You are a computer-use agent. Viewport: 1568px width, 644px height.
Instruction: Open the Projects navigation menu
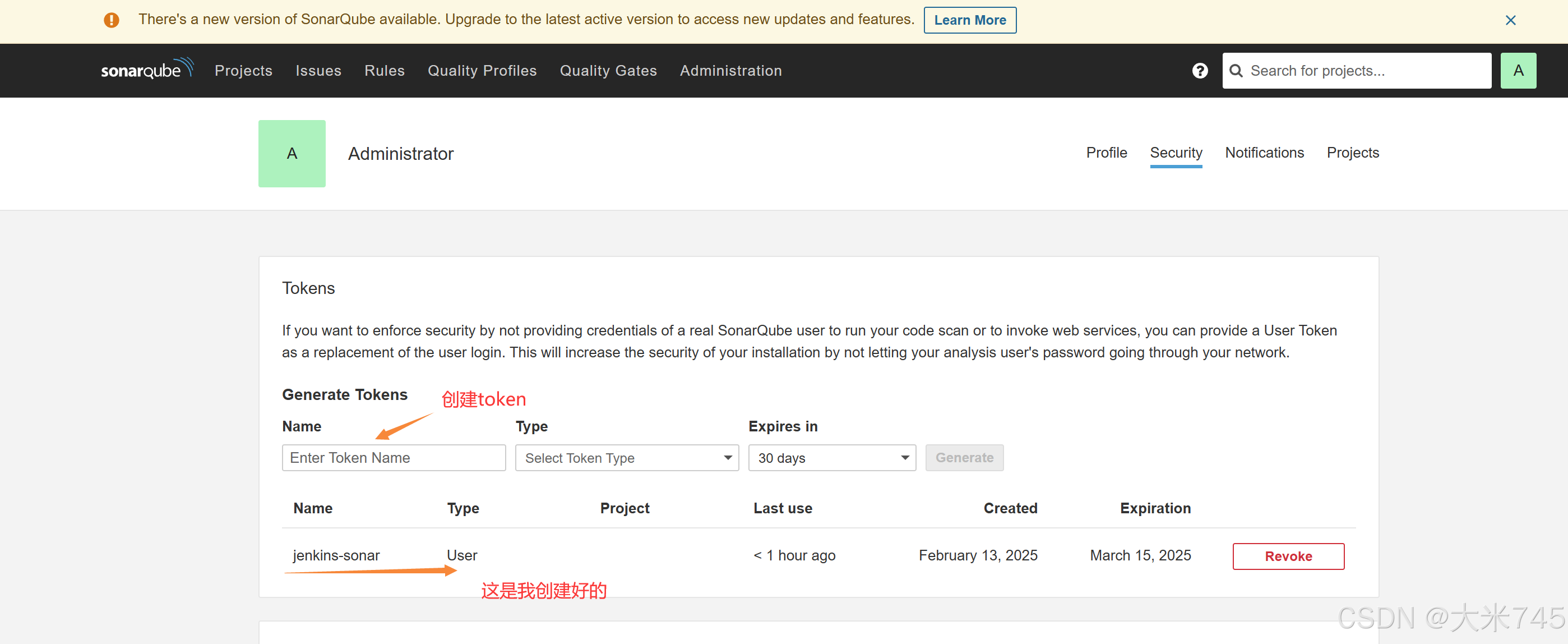243,71
